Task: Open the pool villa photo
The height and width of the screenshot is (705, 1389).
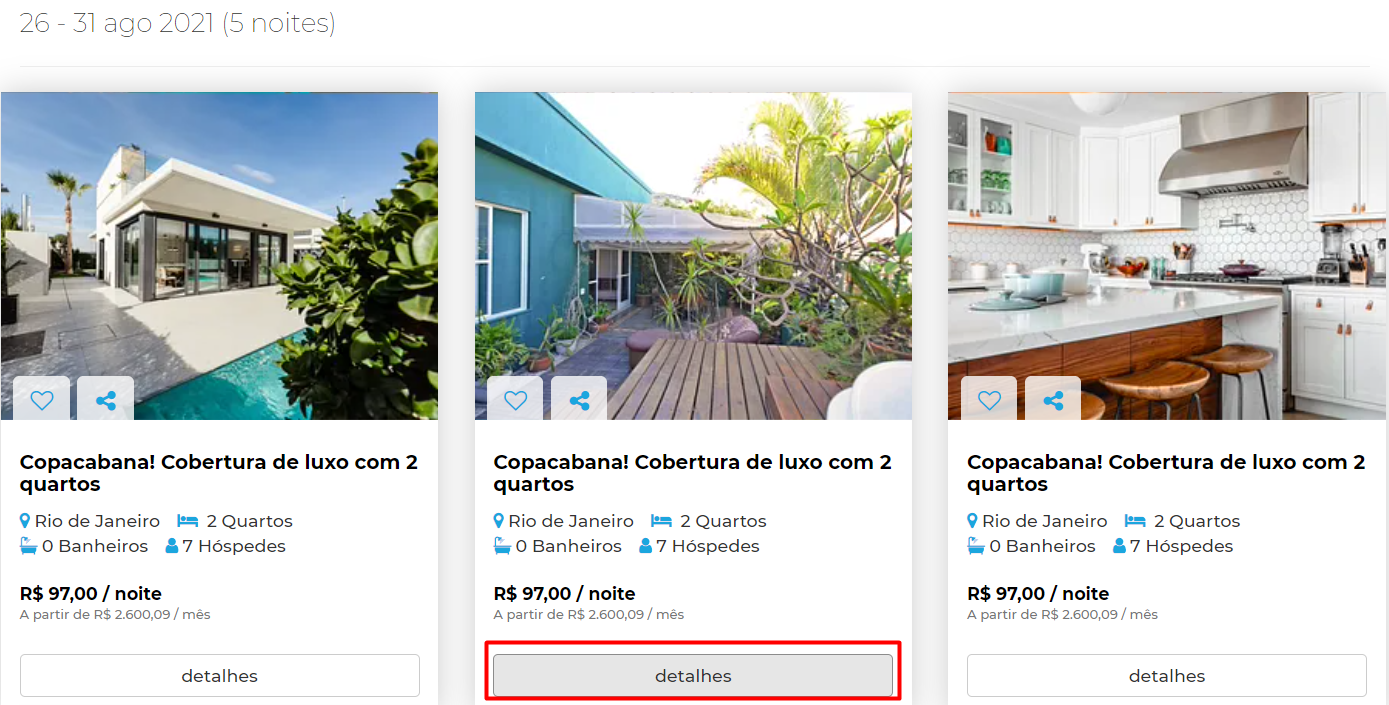Action: 219,256
